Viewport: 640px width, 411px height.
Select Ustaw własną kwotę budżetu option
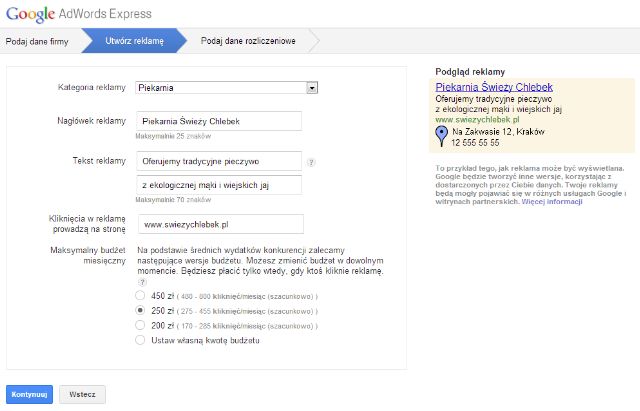click(x=141, y=340)
